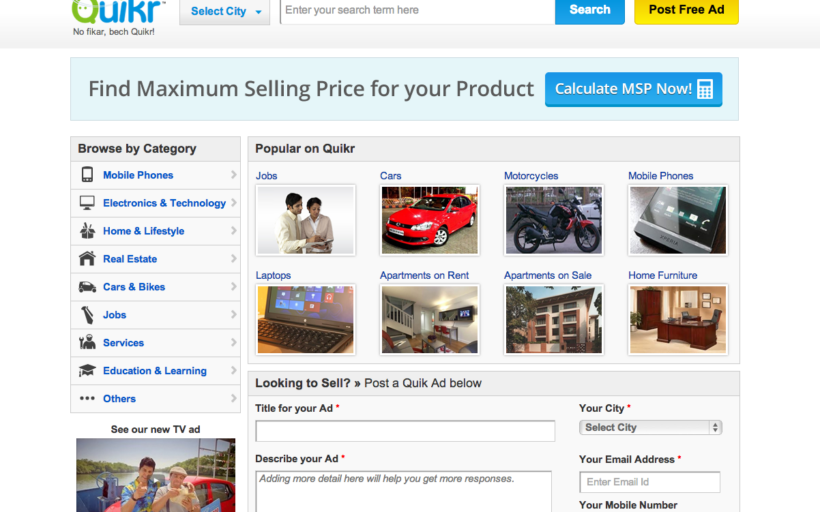Image resolution: width=820 pixels, height=512 pixels.
Task: Open the Services category link
Action: click(x=123, y=343)
